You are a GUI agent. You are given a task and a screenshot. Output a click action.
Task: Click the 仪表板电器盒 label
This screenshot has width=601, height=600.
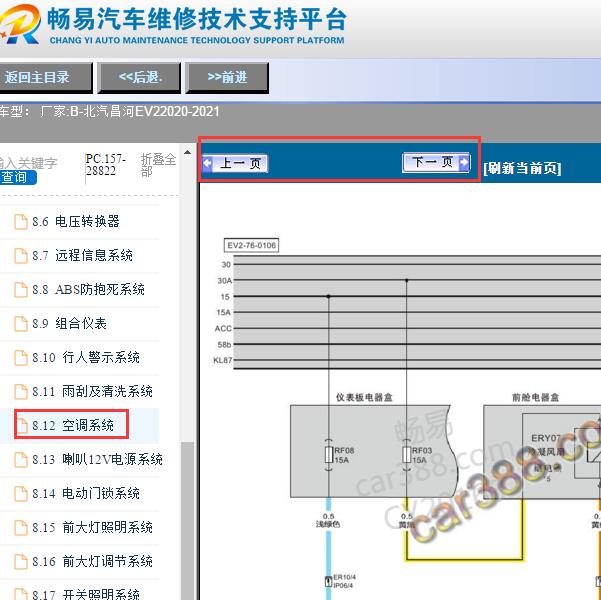364,398
